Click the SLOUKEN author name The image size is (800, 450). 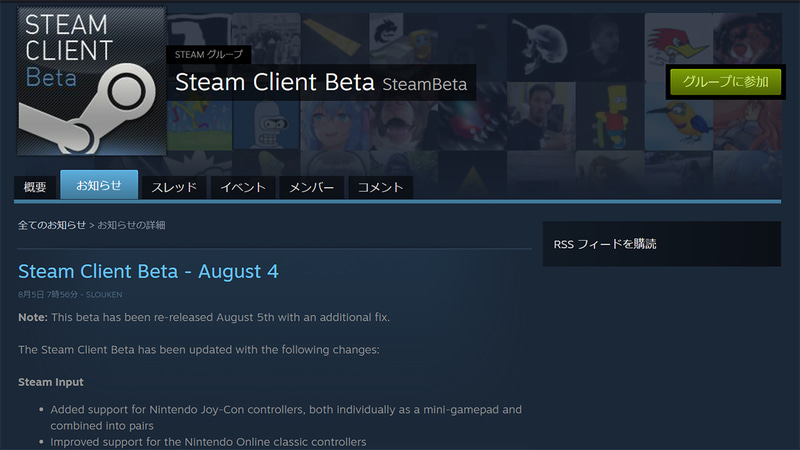(104, 295)
